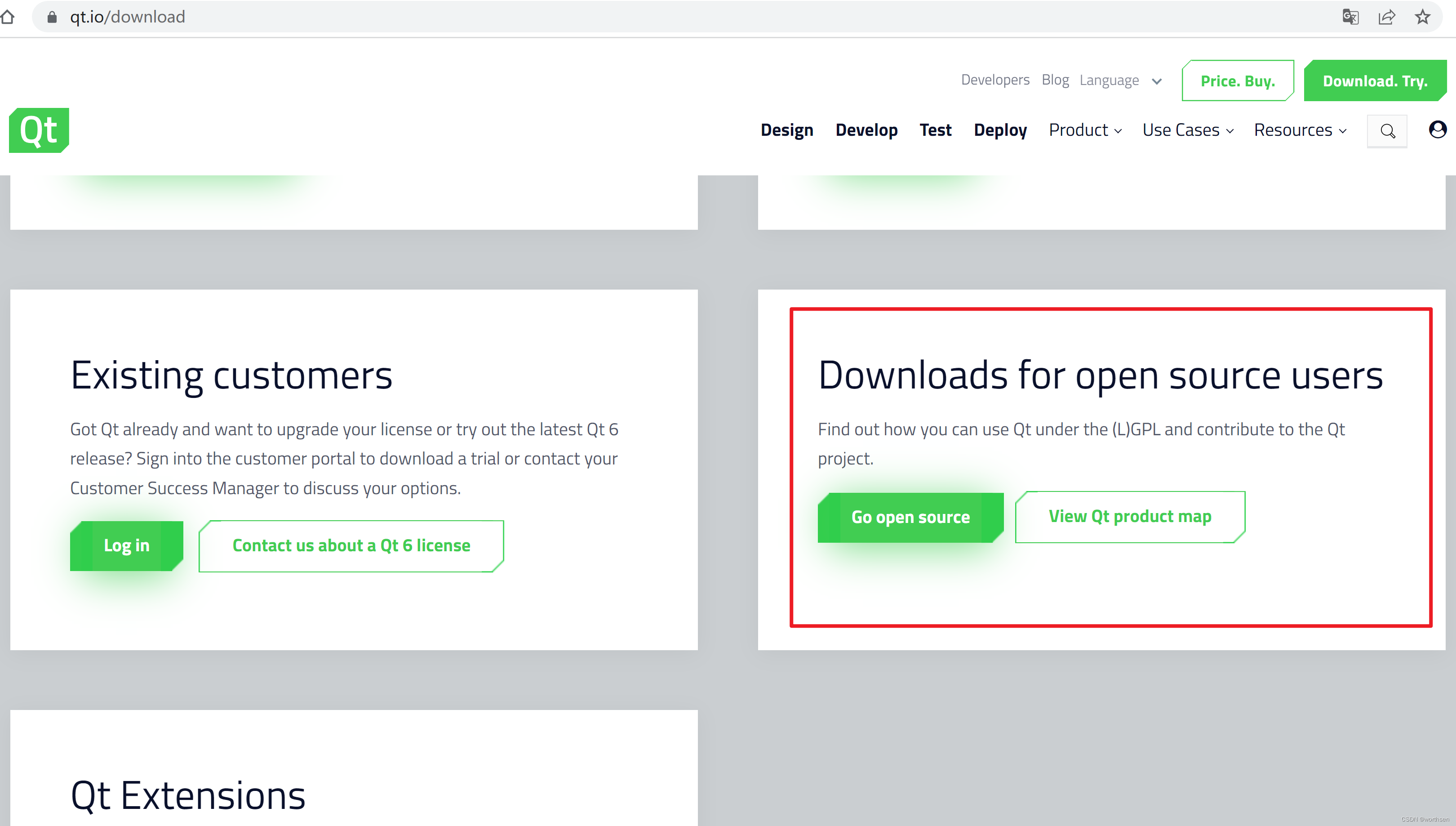1456x826 pixels.
Task: Go to the Test menu item
Action: 935,130
